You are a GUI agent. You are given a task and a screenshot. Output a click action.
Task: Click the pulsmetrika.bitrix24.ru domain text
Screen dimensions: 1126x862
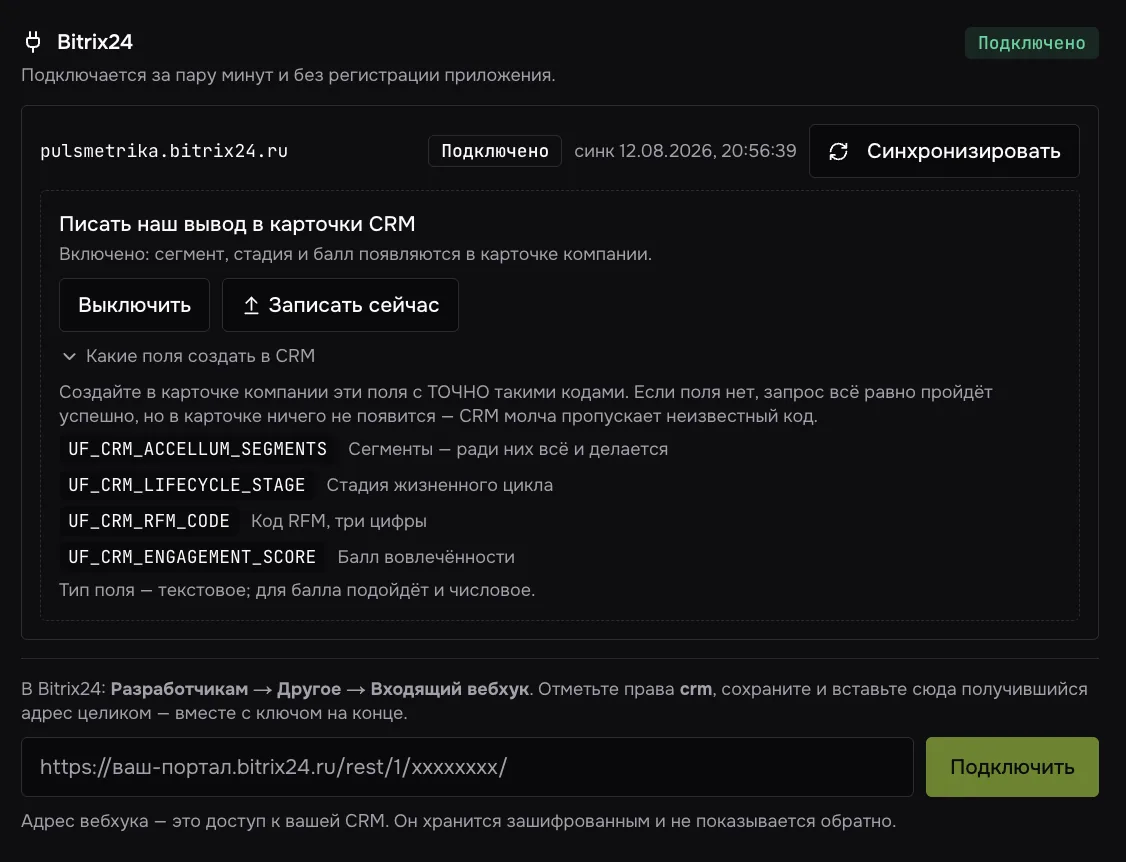click(164, 151)
